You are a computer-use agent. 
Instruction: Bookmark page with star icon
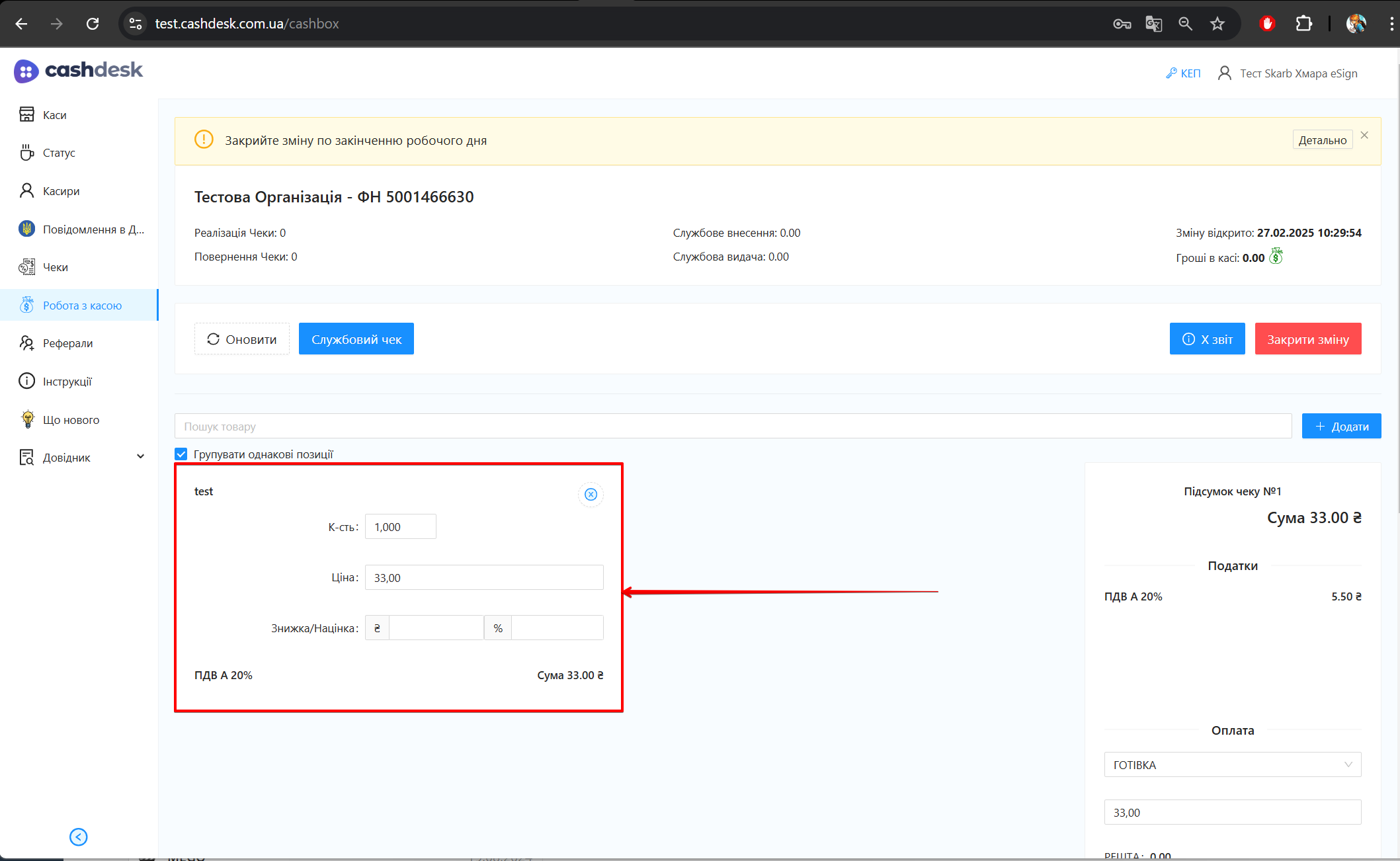[x=1217, y=24]
